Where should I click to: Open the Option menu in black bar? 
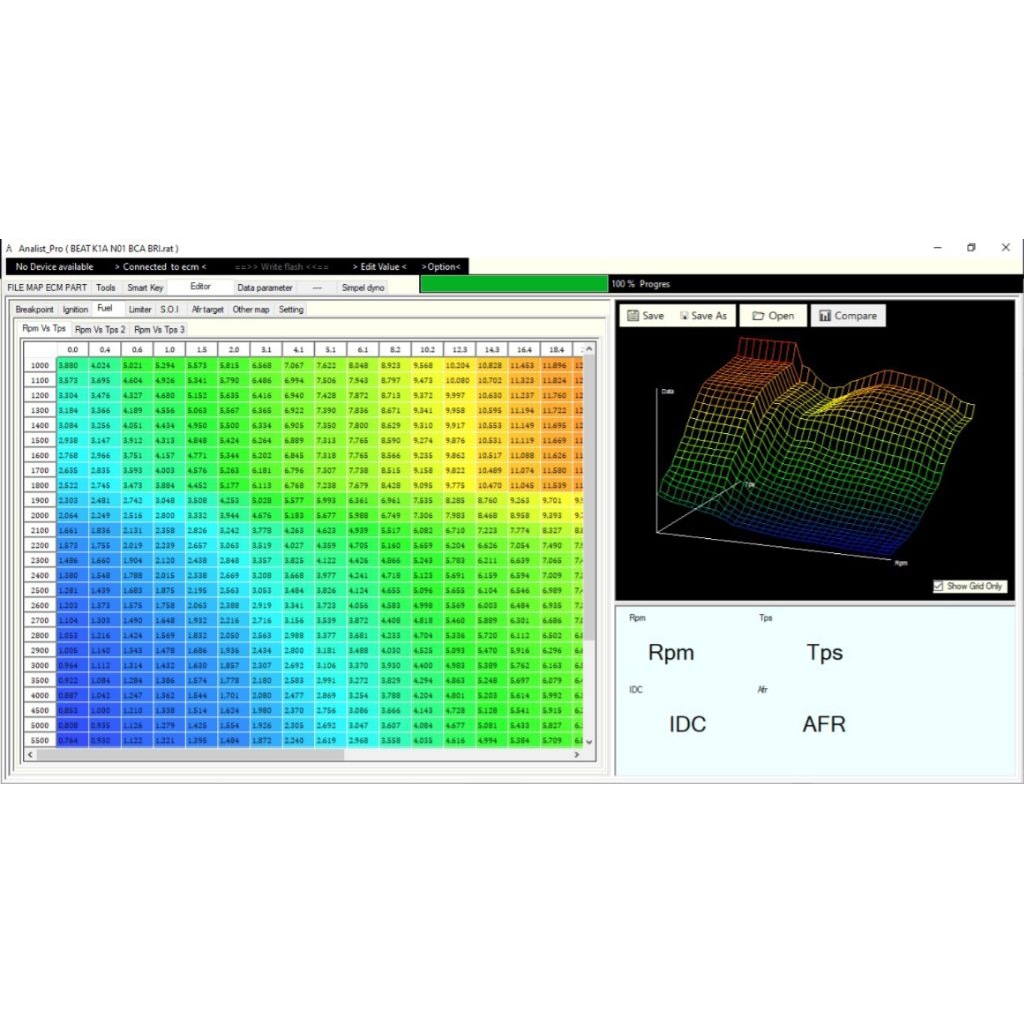point(441,267)
